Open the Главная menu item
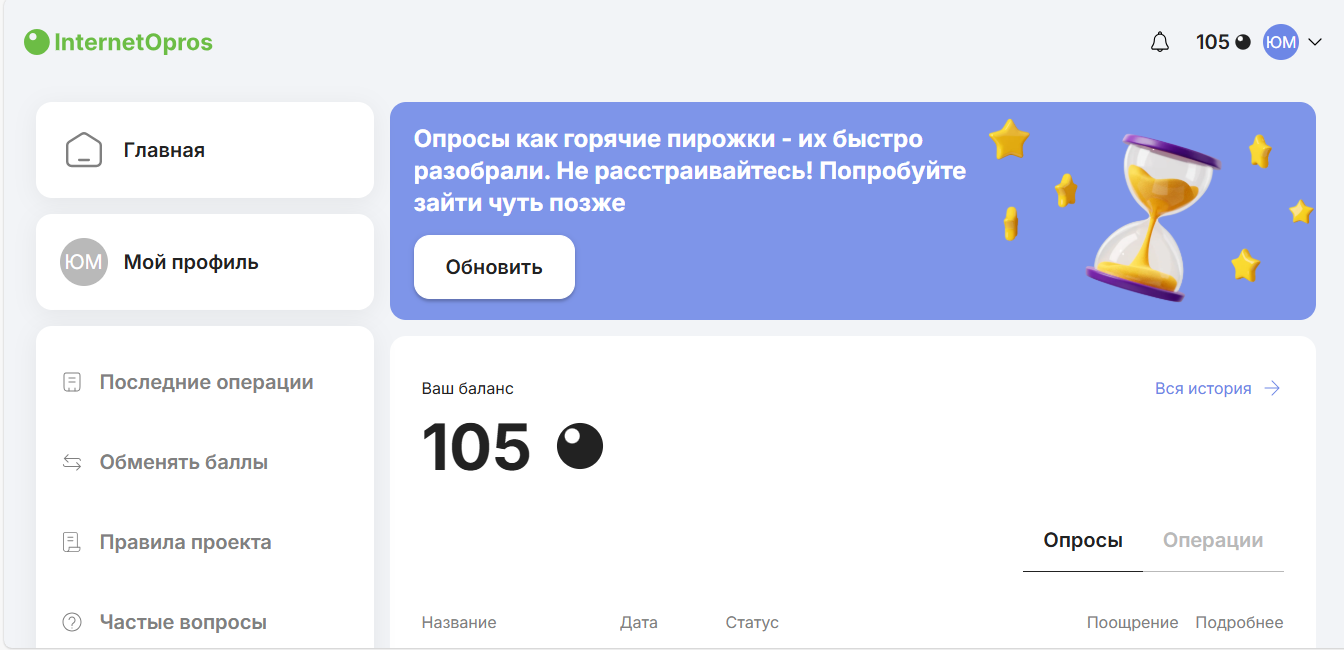The height and width of the screenshot is (650, 1344). point(164,150)
